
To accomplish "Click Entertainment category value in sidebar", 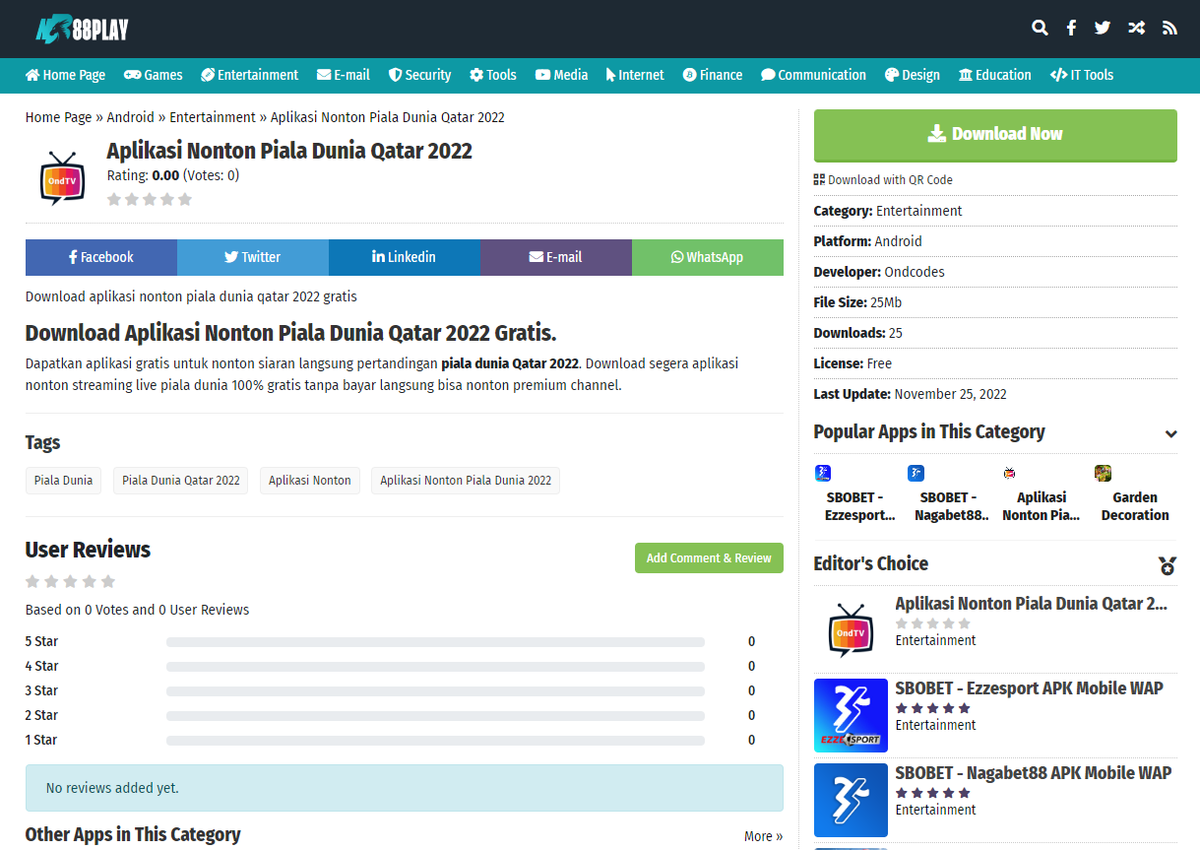I will click(919, 211).
